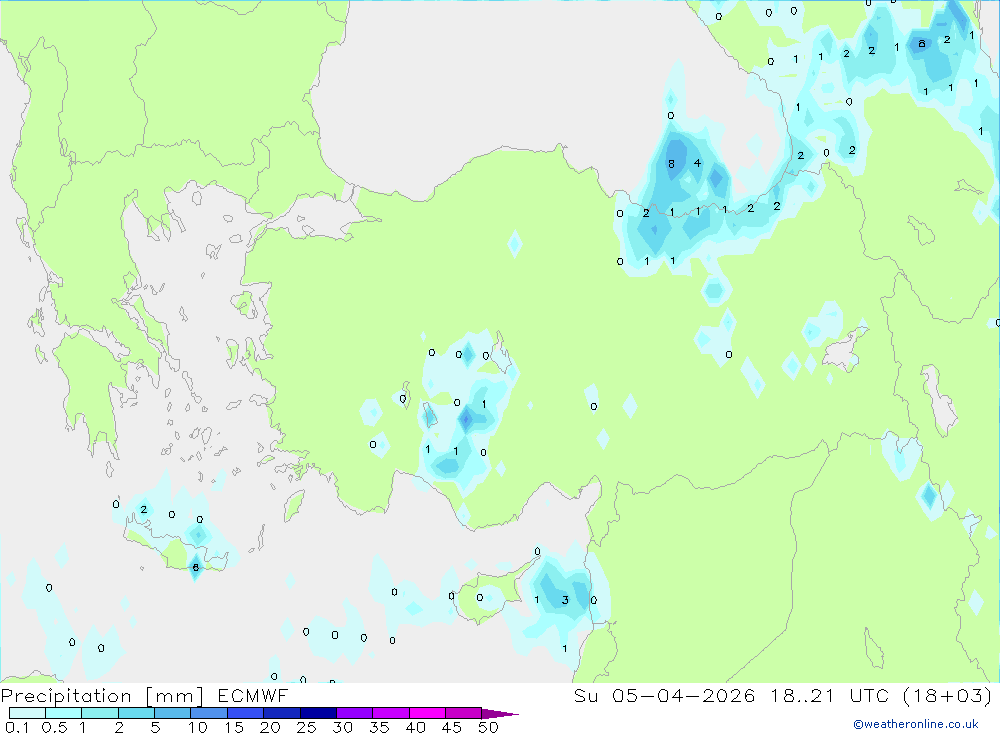Image resolution: width=1000 pixels, height=733 pixels.
Task: Click the date "05-04-2026"
Action: pos(683,695)
